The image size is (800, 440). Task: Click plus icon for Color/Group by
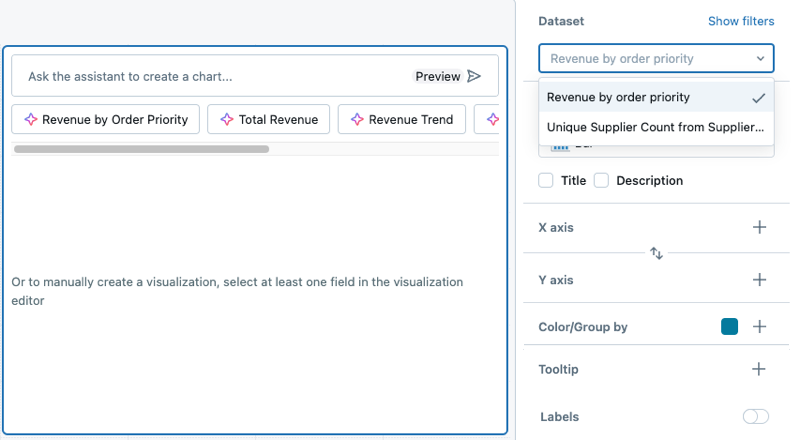(x=759, y=327)
